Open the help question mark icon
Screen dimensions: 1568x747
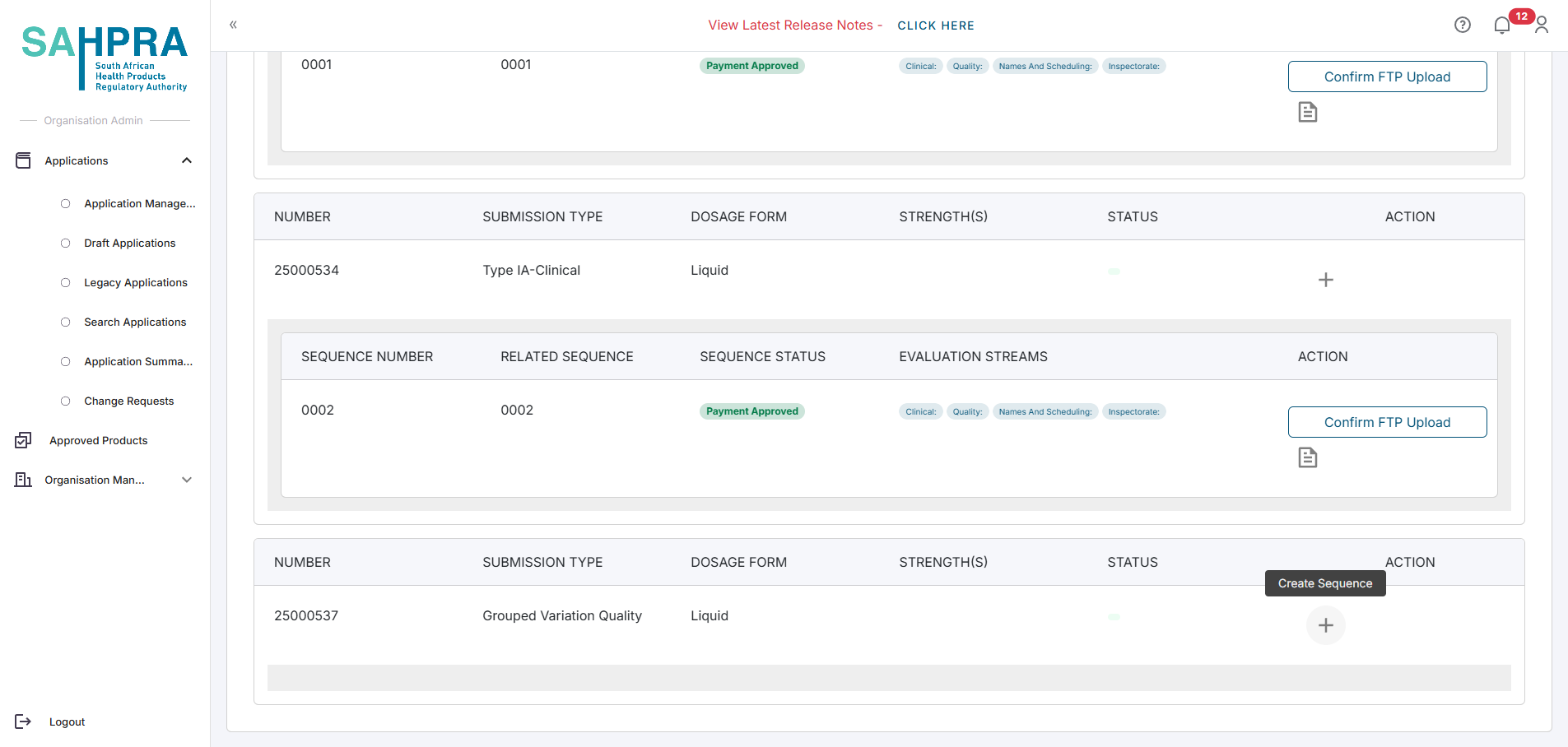[1462, 25]
